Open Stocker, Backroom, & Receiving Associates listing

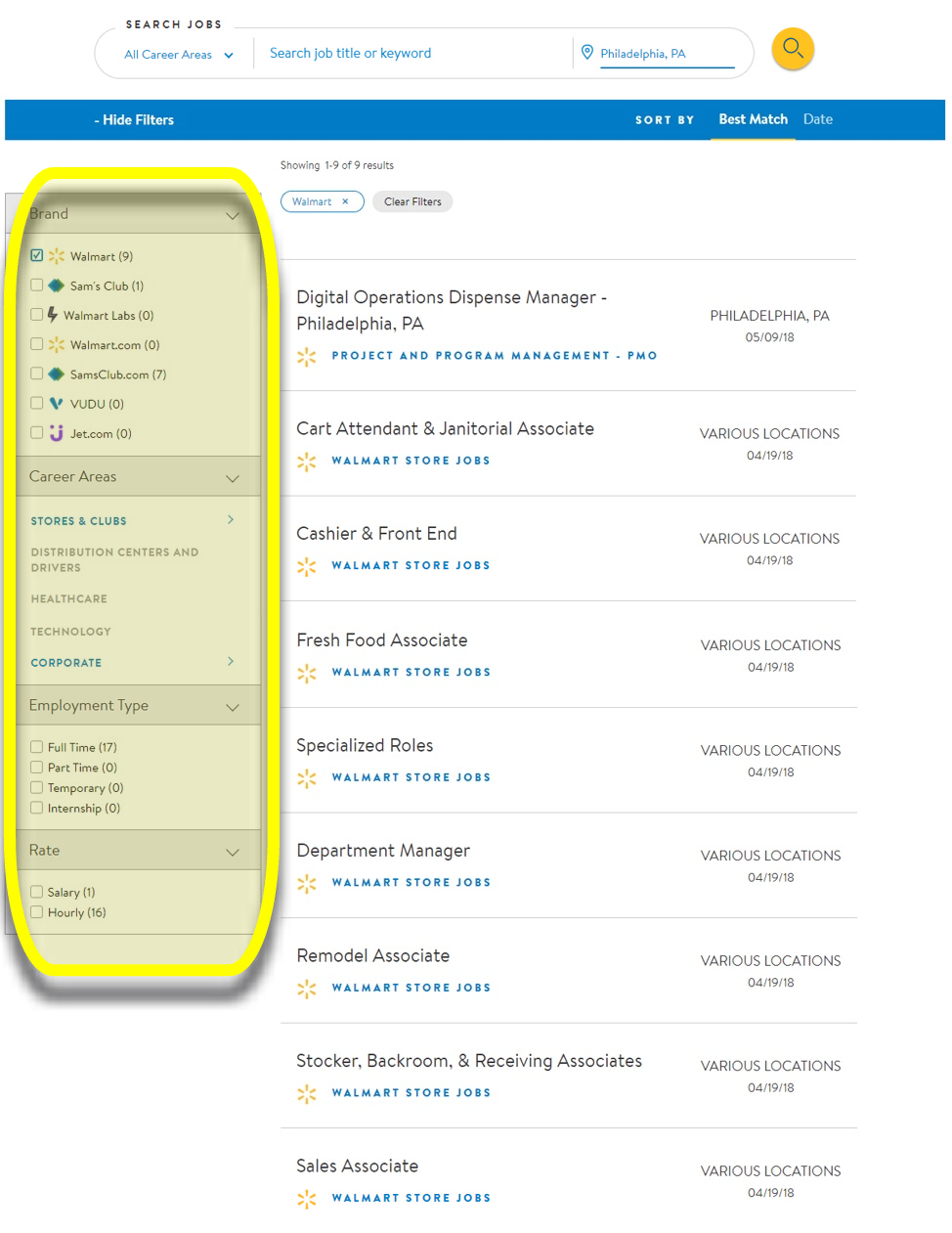coord(469,1061)
